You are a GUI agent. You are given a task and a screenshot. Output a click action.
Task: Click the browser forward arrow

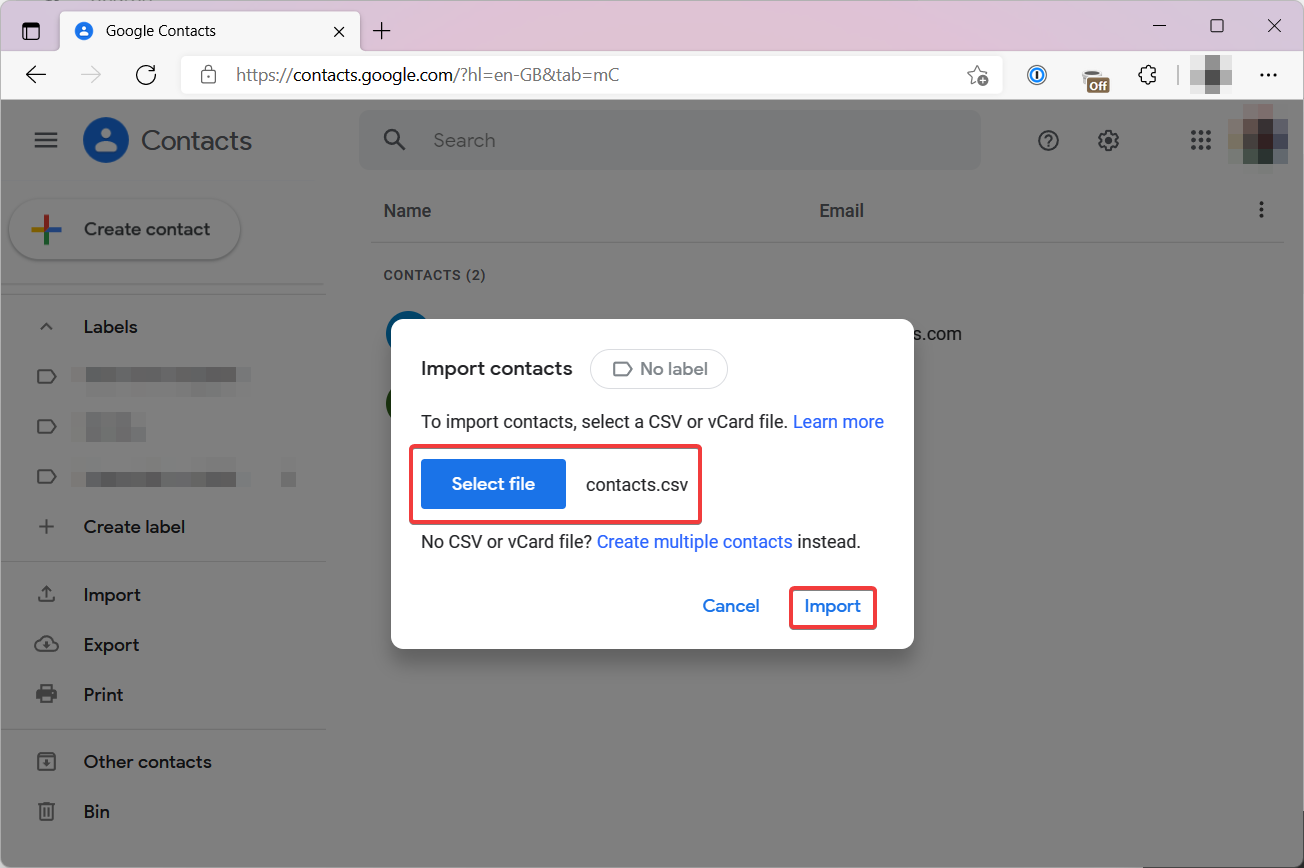click(x=91, y=75)
